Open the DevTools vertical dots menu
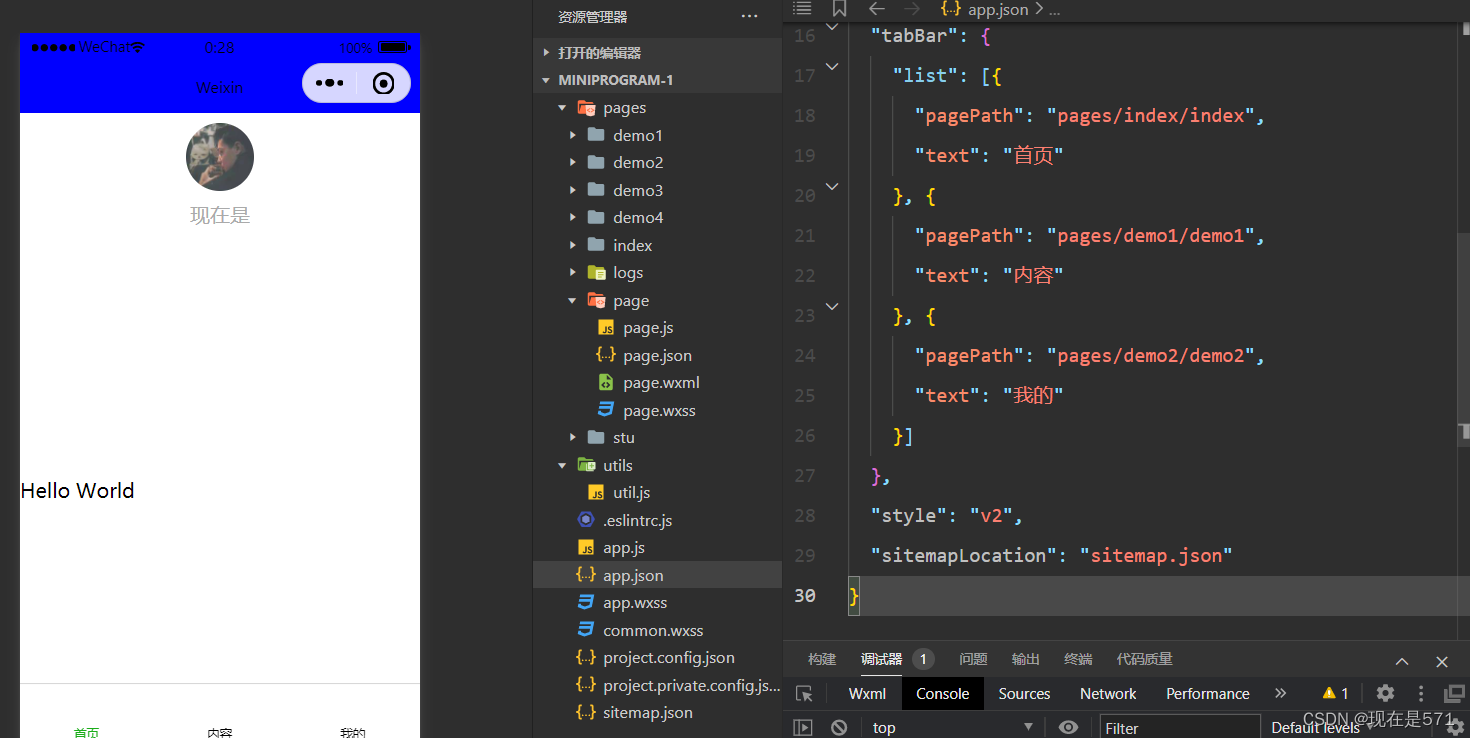This screenshot has height=738, width=1470. pos(1420,693)
